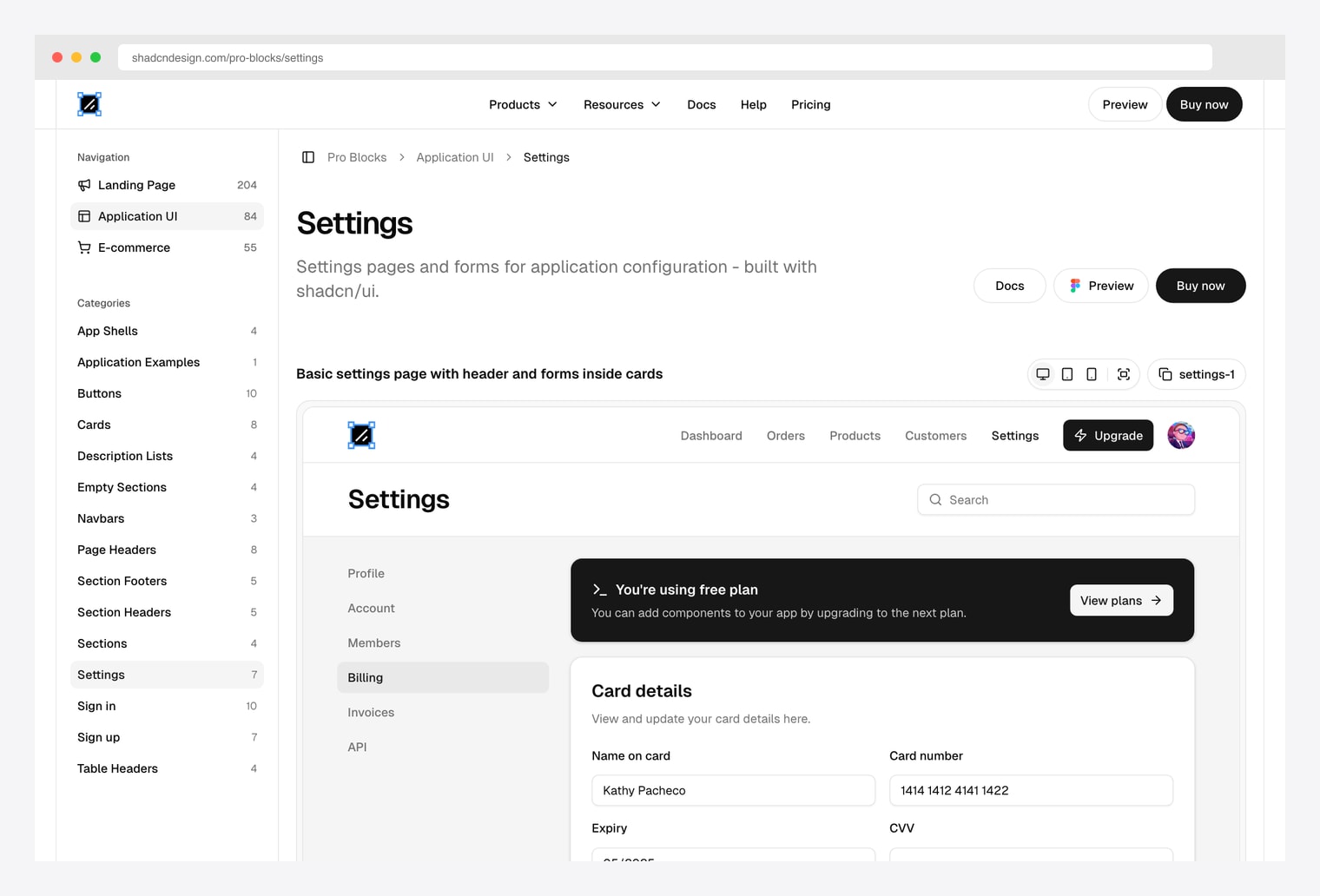Open Table Headers category
The height and width of the screenshot is (896, 1320).
point(167,768)
